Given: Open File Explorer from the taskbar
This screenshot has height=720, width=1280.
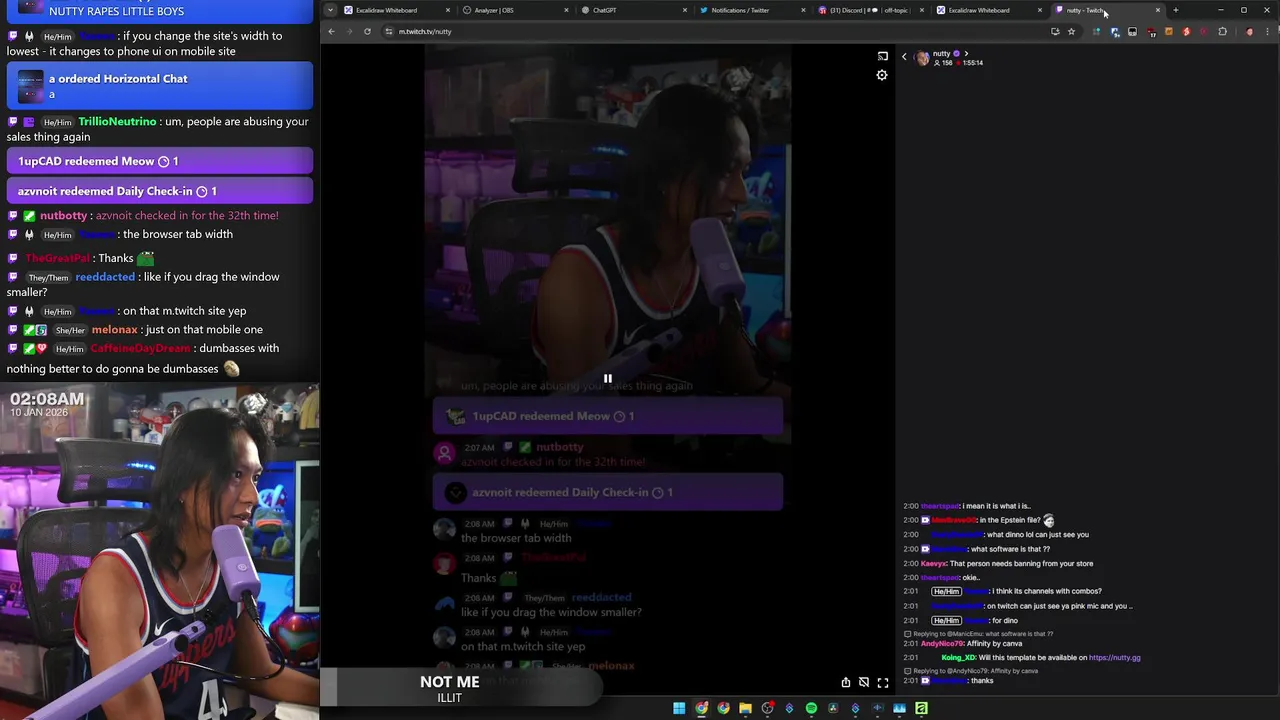Looking at the screenshot, I should click(x=745, y=708).
